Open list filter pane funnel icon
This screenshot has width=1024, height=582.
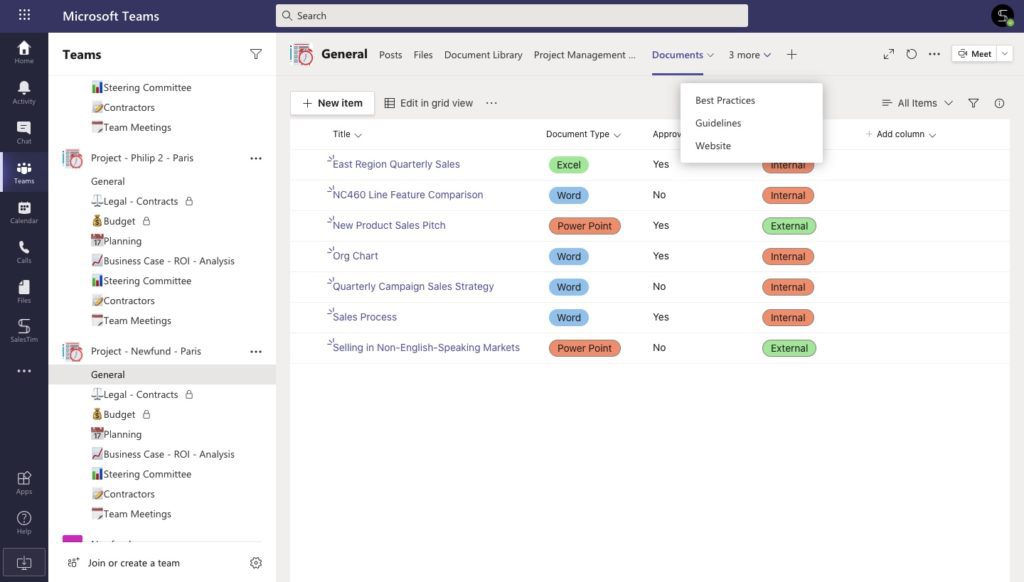pyautogui.click(x=973, y=103)
